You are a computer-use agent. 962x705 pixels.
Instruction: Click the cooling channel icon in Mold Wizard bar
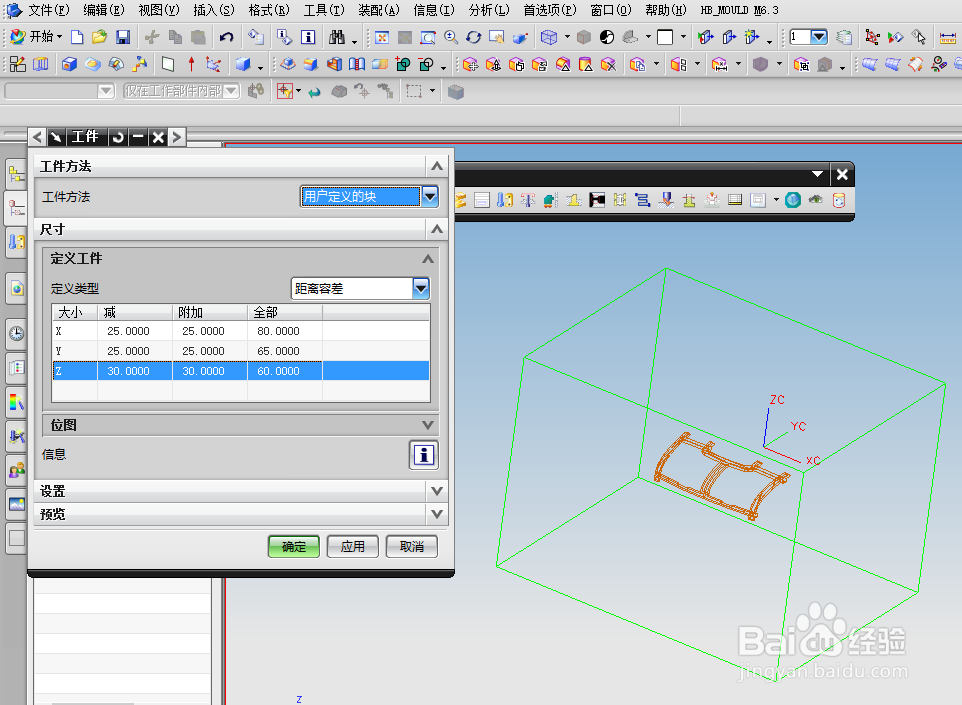642,200
